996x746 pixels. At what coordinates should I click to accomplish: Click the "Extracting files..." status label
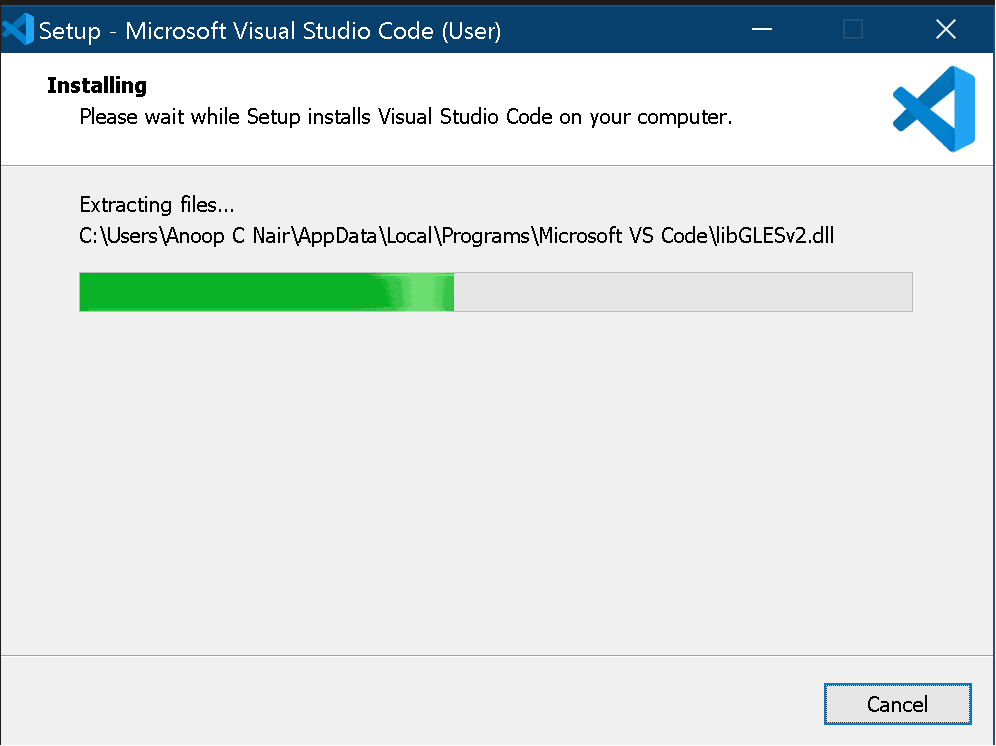click(x=157, y=205)
